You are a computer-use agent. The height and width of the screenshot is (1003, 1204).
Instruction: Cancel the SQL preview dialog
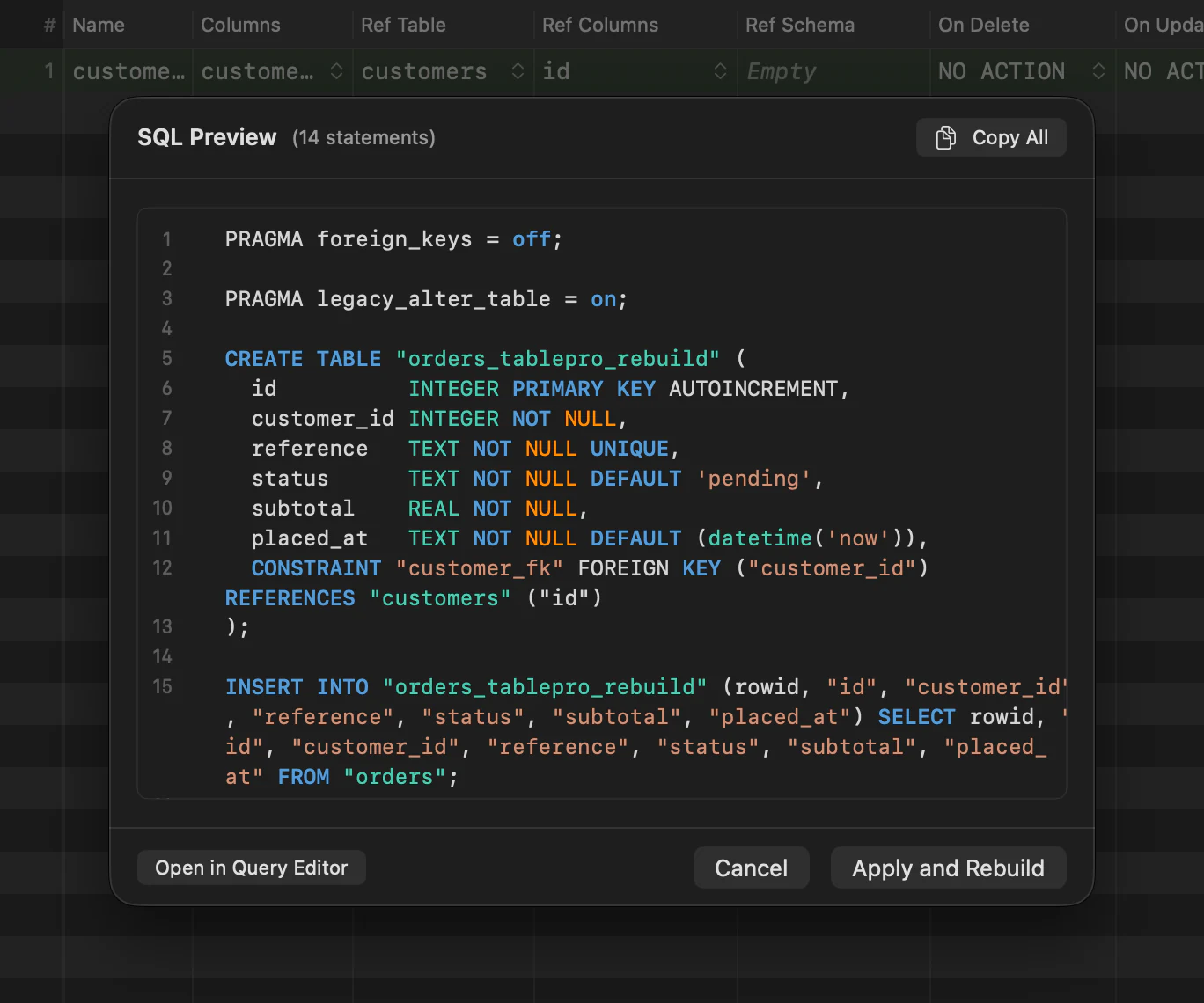tap(751, 868)
